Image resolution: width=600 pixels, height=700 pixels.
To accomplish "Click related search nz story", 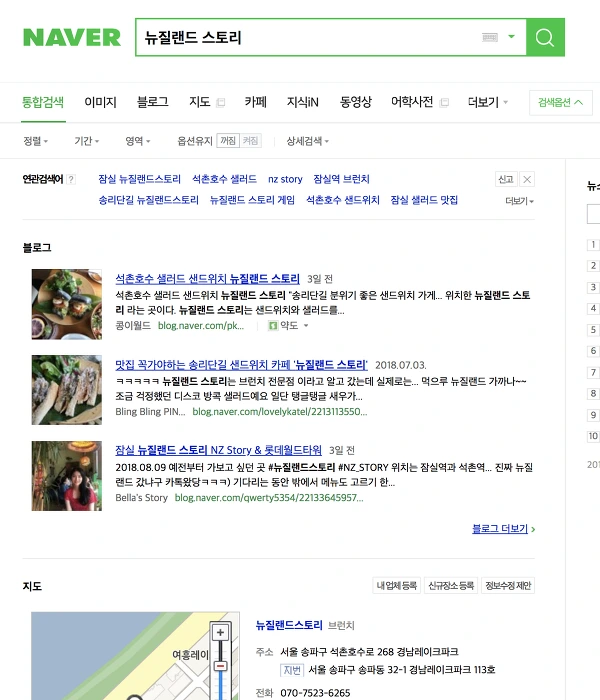I will (285, 179).
